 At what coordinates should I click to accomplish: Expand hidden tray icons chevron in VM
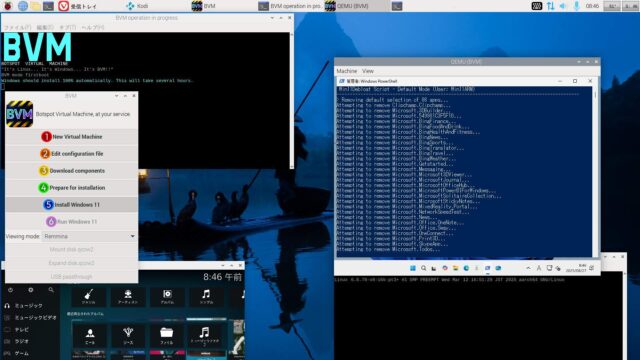point(528,268)
